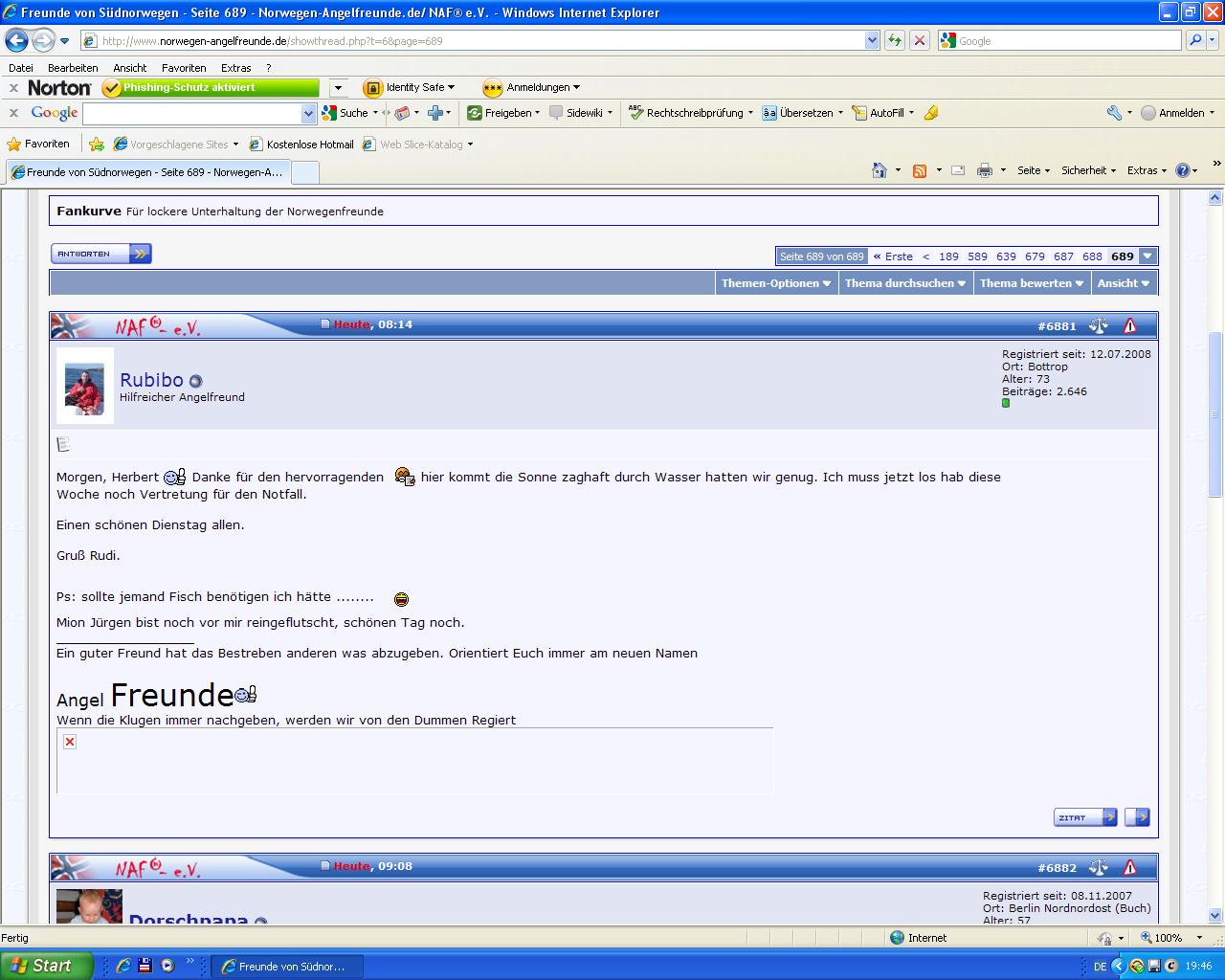The width and height of the screenshot is (1225, 980).
Task: Click the RSS feeds icon
Action: pyautogui.click(x=920, y=170)
